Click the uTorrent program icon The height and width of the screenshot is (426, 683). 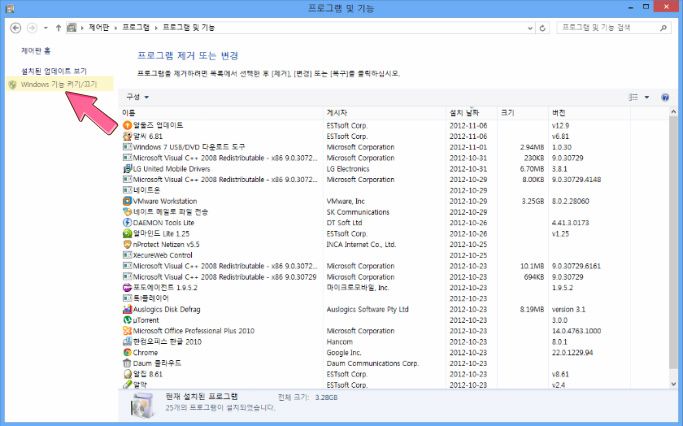coord(127,320)
